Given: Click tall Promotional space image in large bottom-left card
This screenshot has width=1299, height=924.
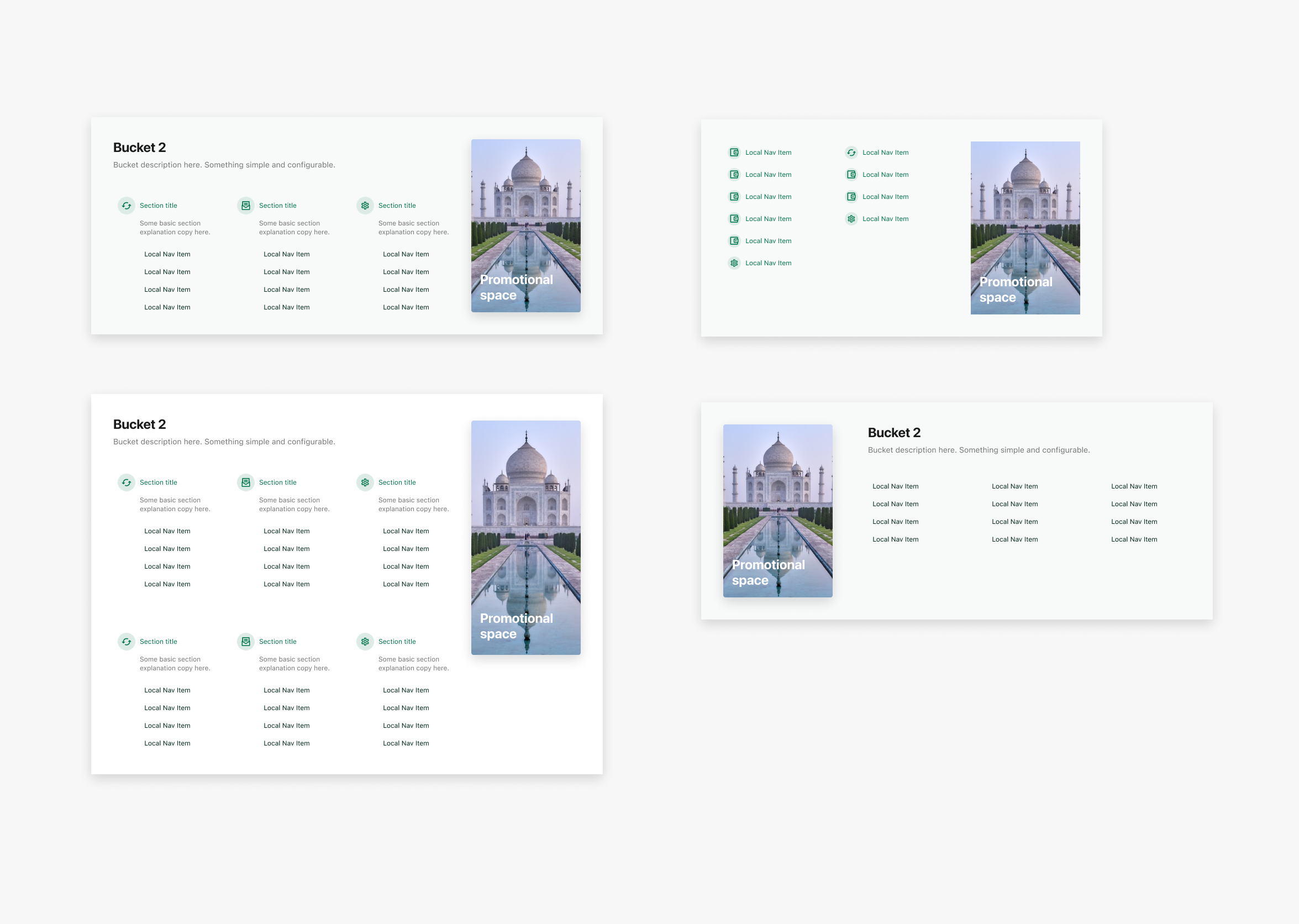Looking at the screenshot, I should 525,537.
